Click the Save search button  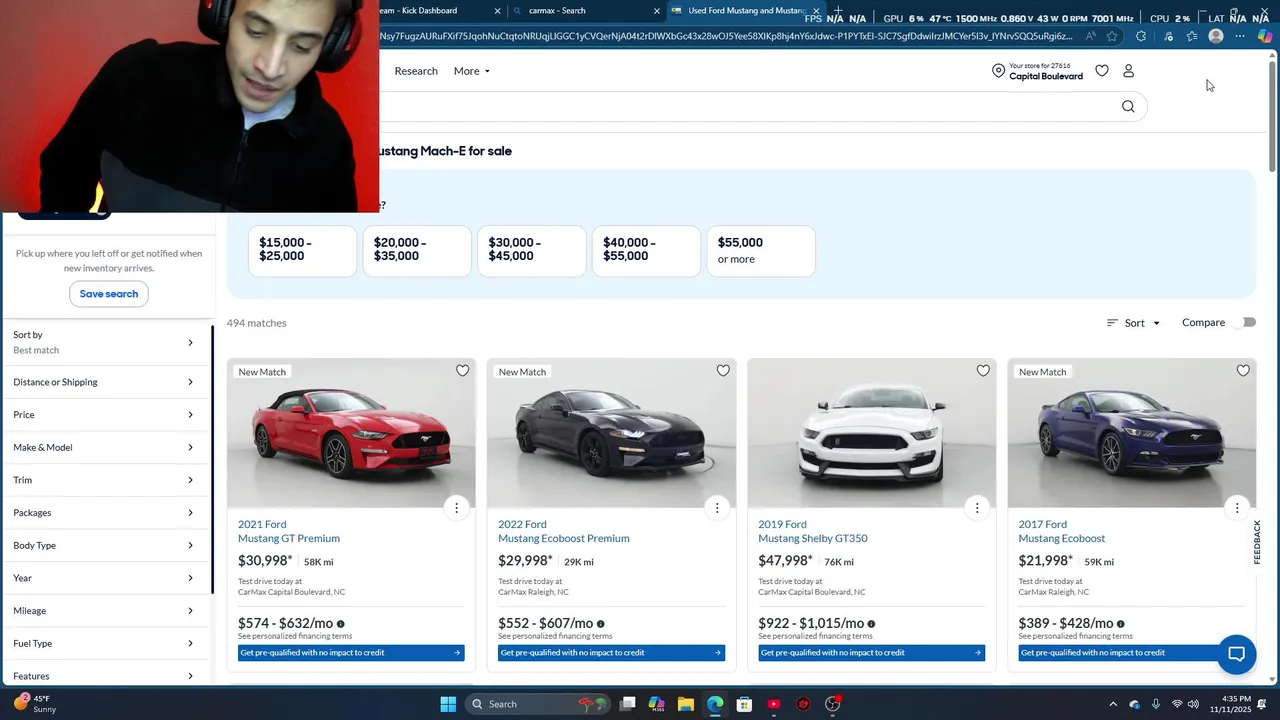[x=109, y=294]
